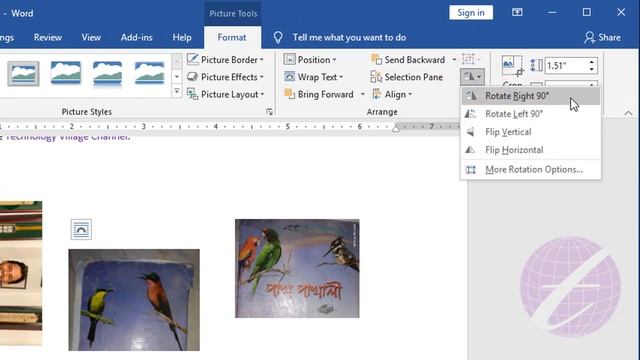Click the Layout Options icon beside picture
The width and height of the screenshot is (640, 360).
[x=81, y=229]
